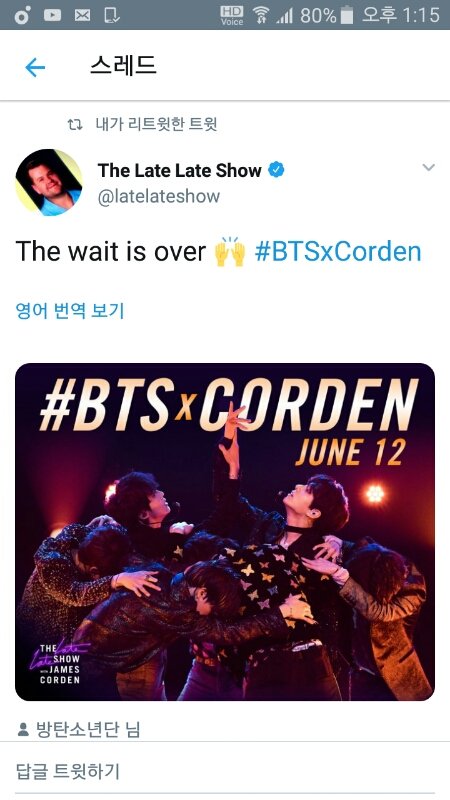Viewport: 450px width, 800px height.
Task: Open the 방탄소년단 님 tagged user
Action: pos(88,730)
